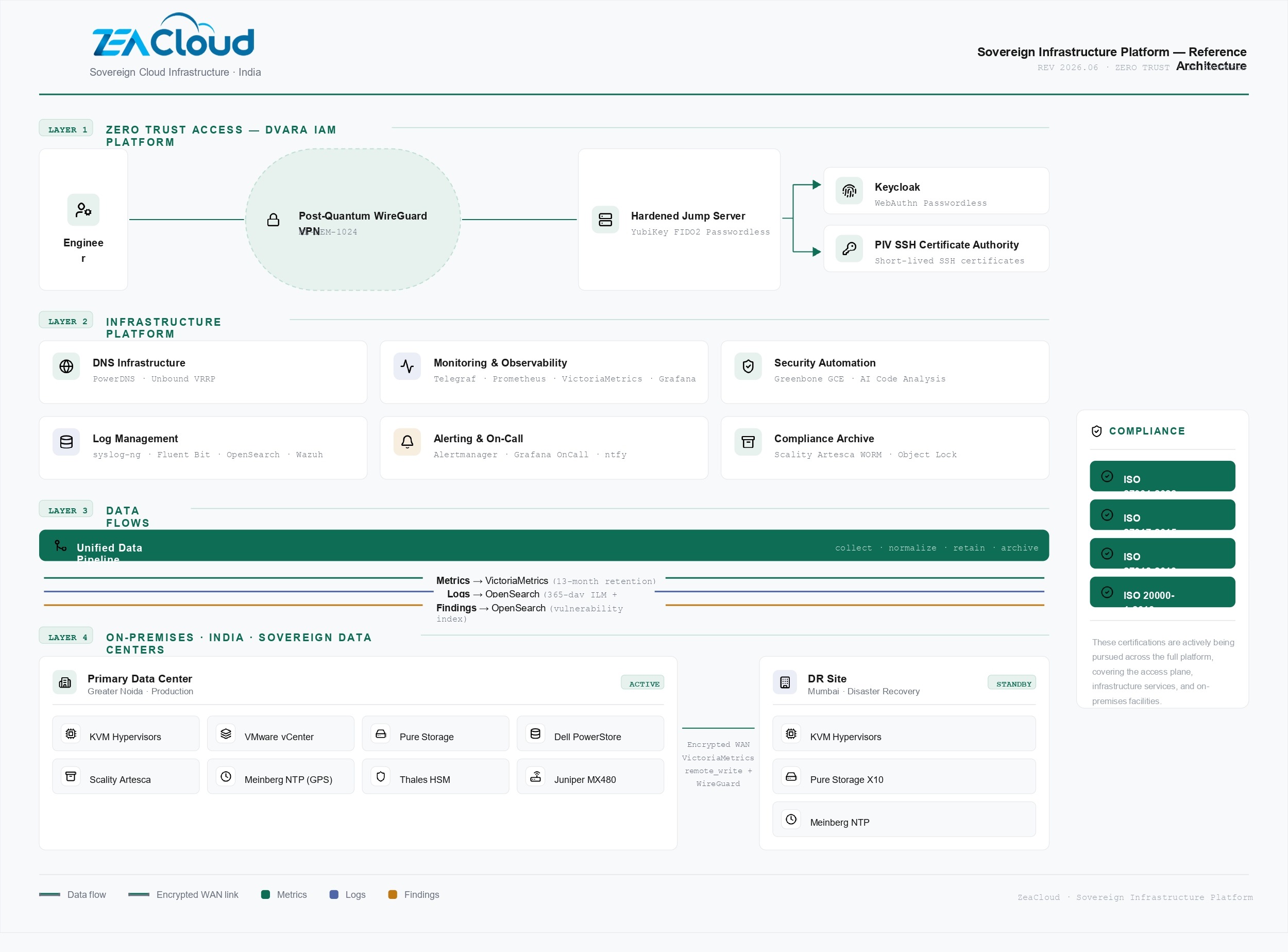
Task: Click the first ISO compliance check icon
Action: click(x=1107, y=476)
